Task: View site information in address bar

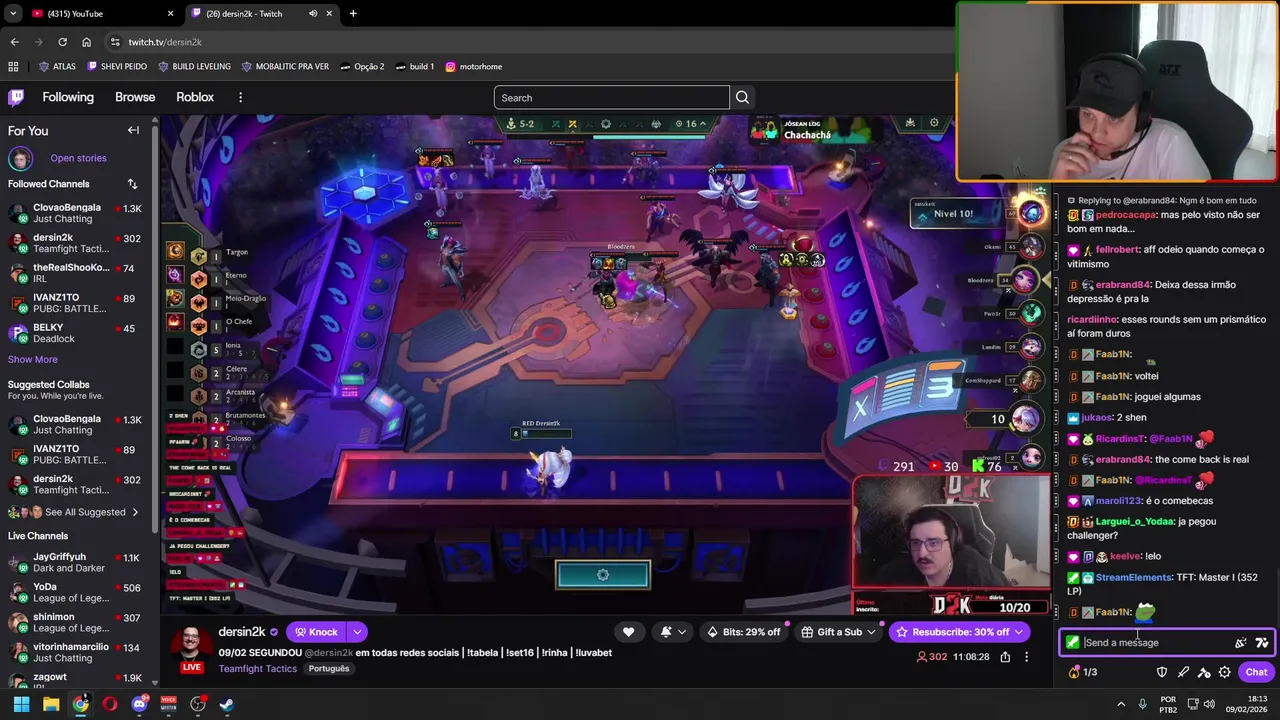Action: 115,42
